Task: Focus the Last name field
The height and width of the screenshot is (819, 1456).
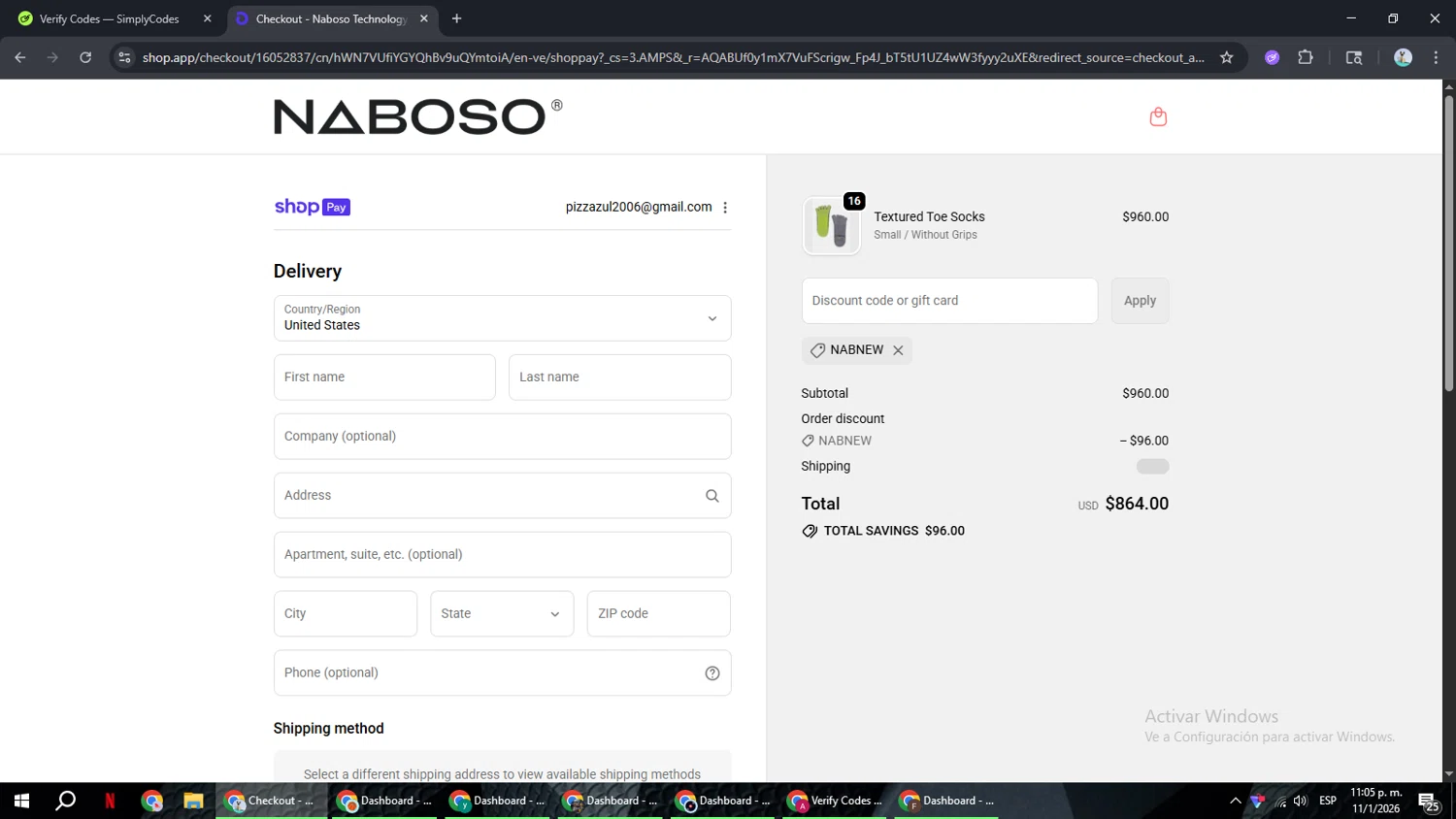Action: pos(619,377)
